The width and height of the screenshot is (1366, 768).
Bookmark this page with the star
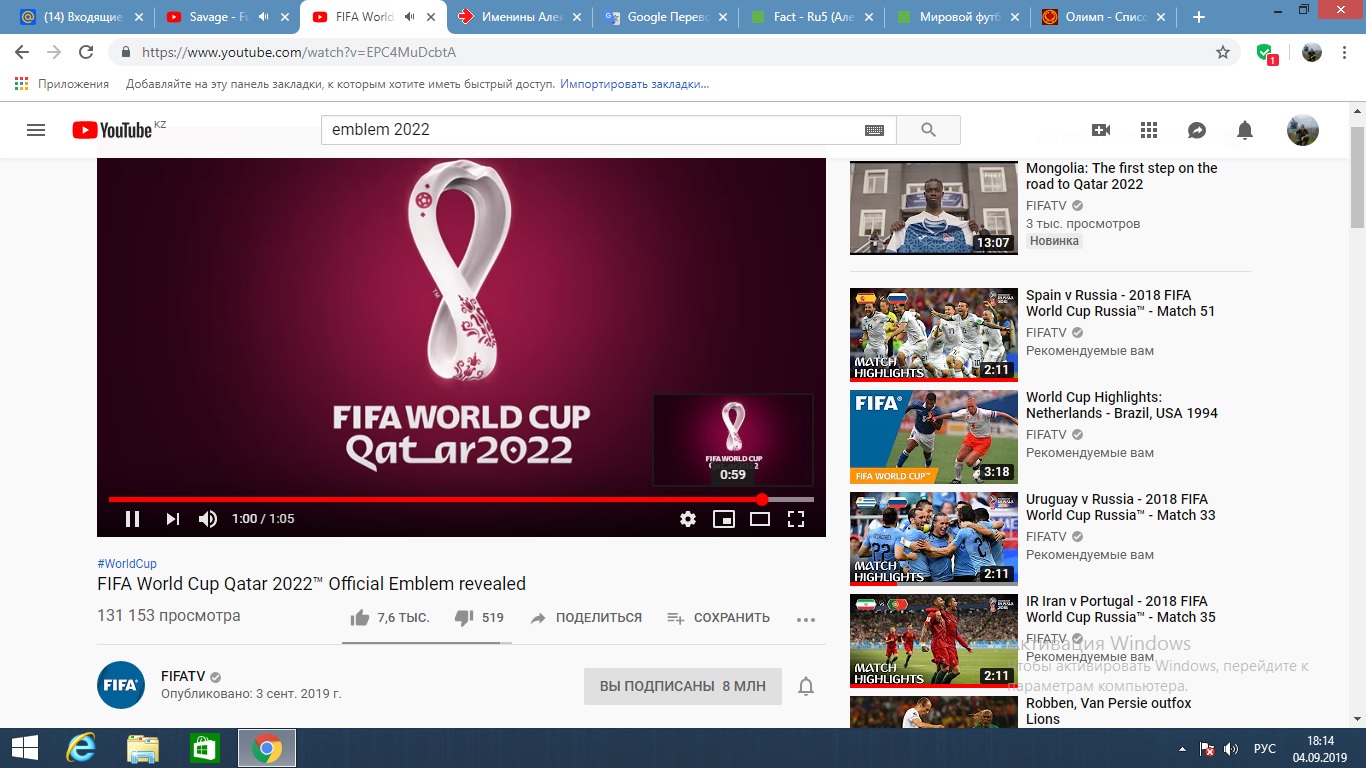point(1223,52)
